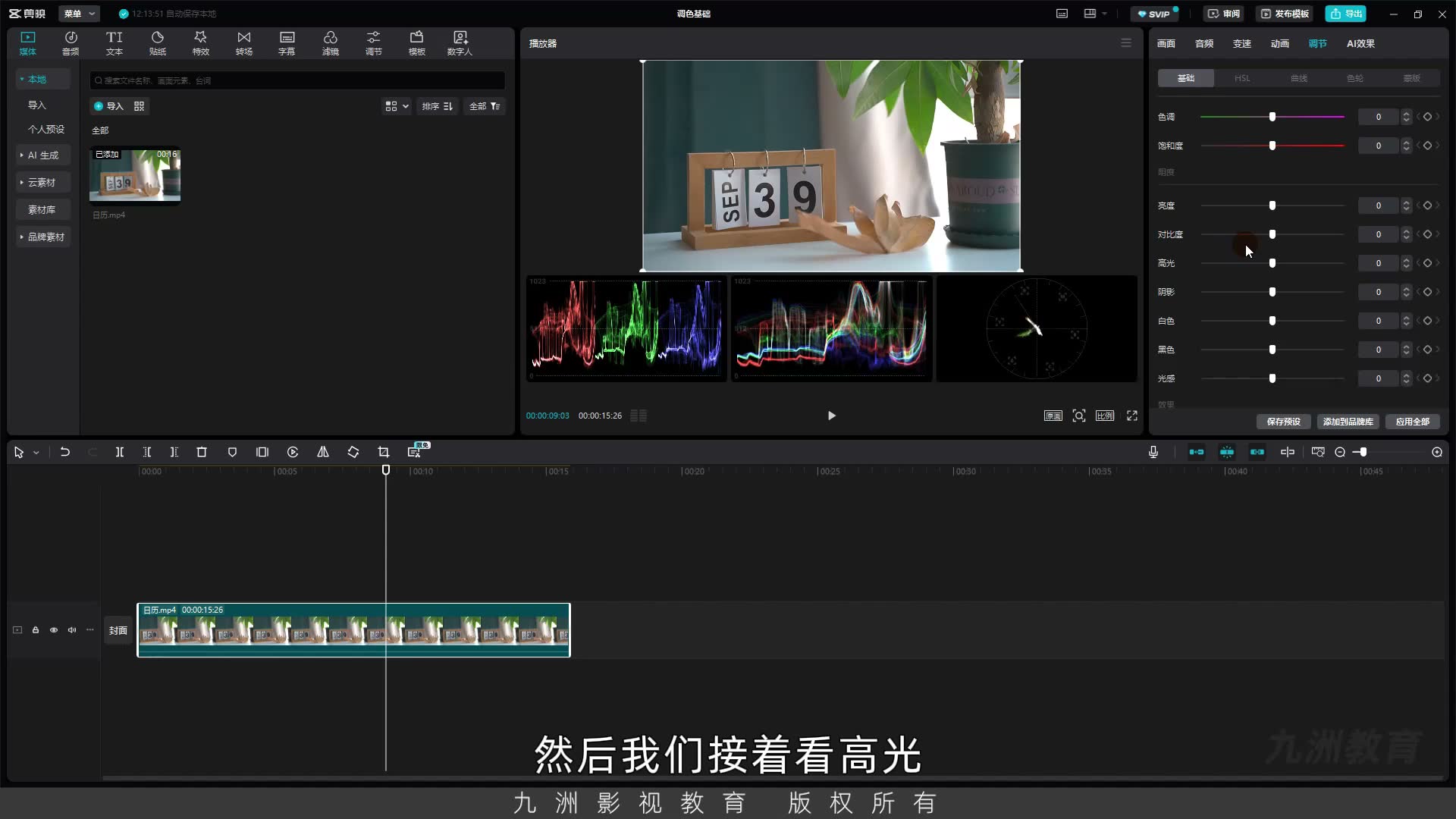Select the HSL adjustment sub-tab
Screen dimensions: 1456x819
[x=1242, y=78]
